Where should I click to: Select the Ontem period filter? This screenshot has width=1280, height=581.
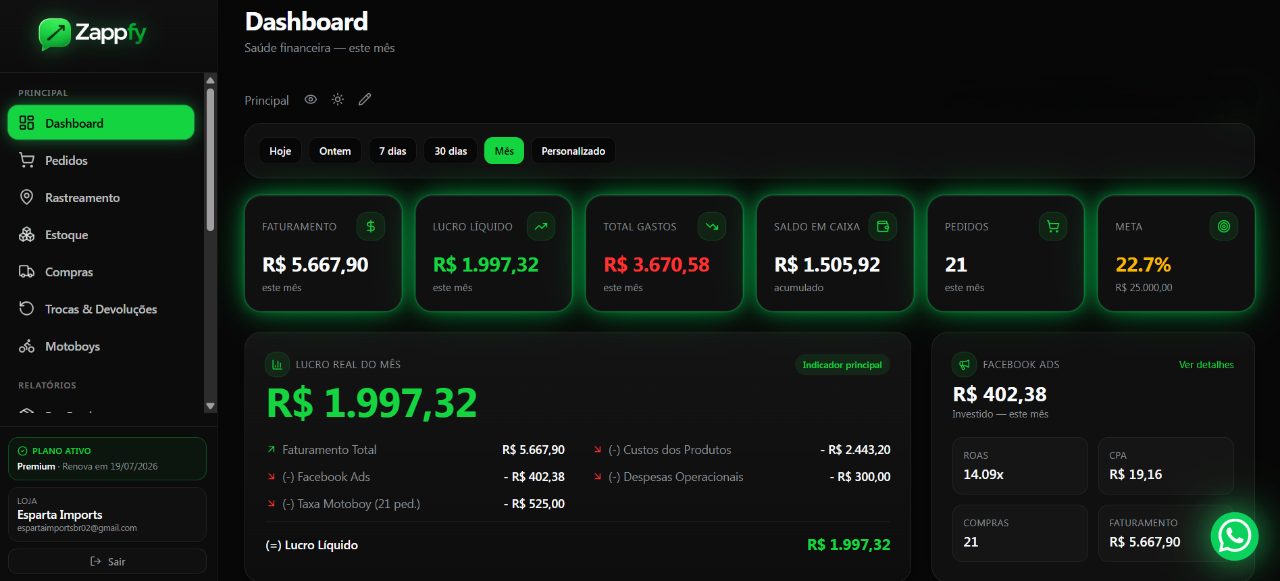[x=335, y=151]
